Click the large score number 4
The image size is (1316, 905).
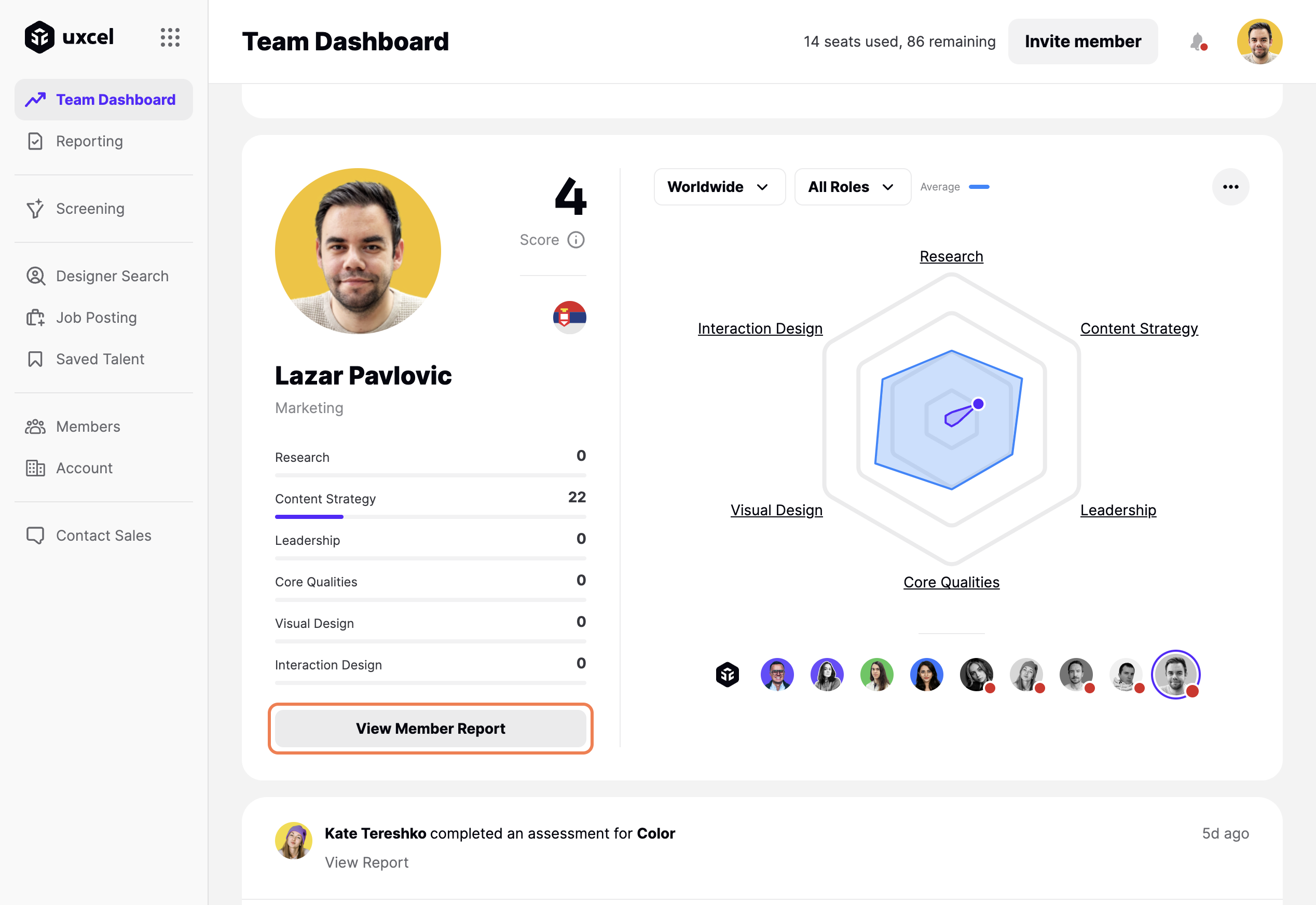pos(570,197)
